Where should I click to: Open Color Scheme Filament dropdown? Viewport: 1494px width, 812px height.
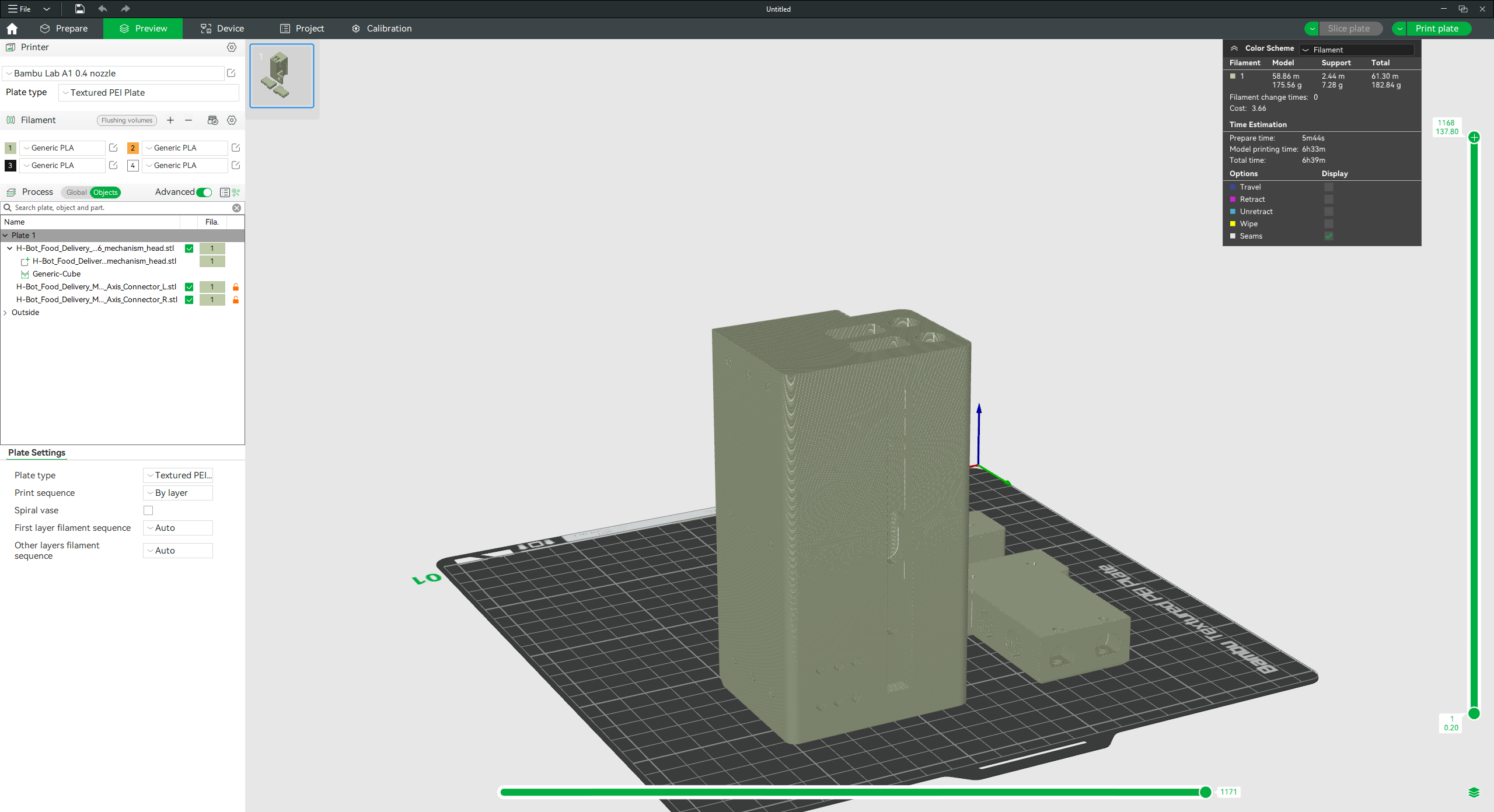[x=1357, y=50]
